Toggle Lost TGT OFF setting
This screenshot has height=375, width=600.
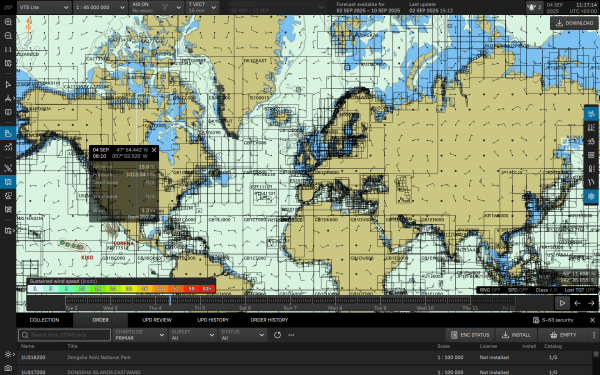(x=579, y=290)
